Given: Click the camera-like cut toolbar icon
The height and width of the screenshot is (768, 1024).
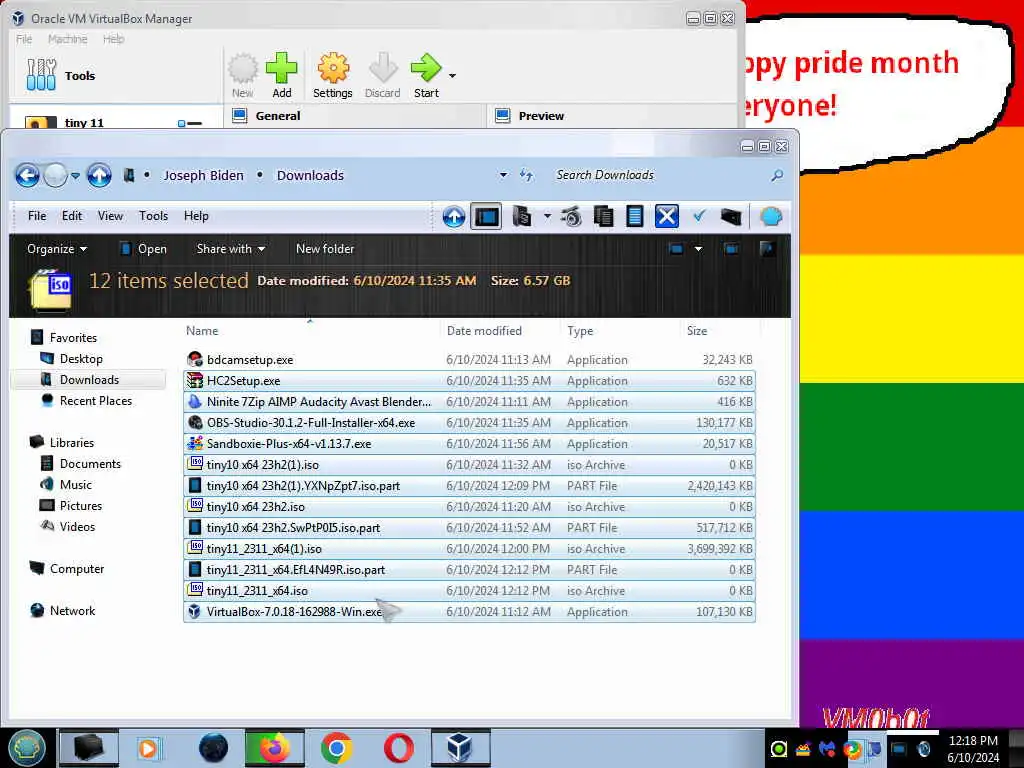Looking at the screenshot, I should (571, 217).
